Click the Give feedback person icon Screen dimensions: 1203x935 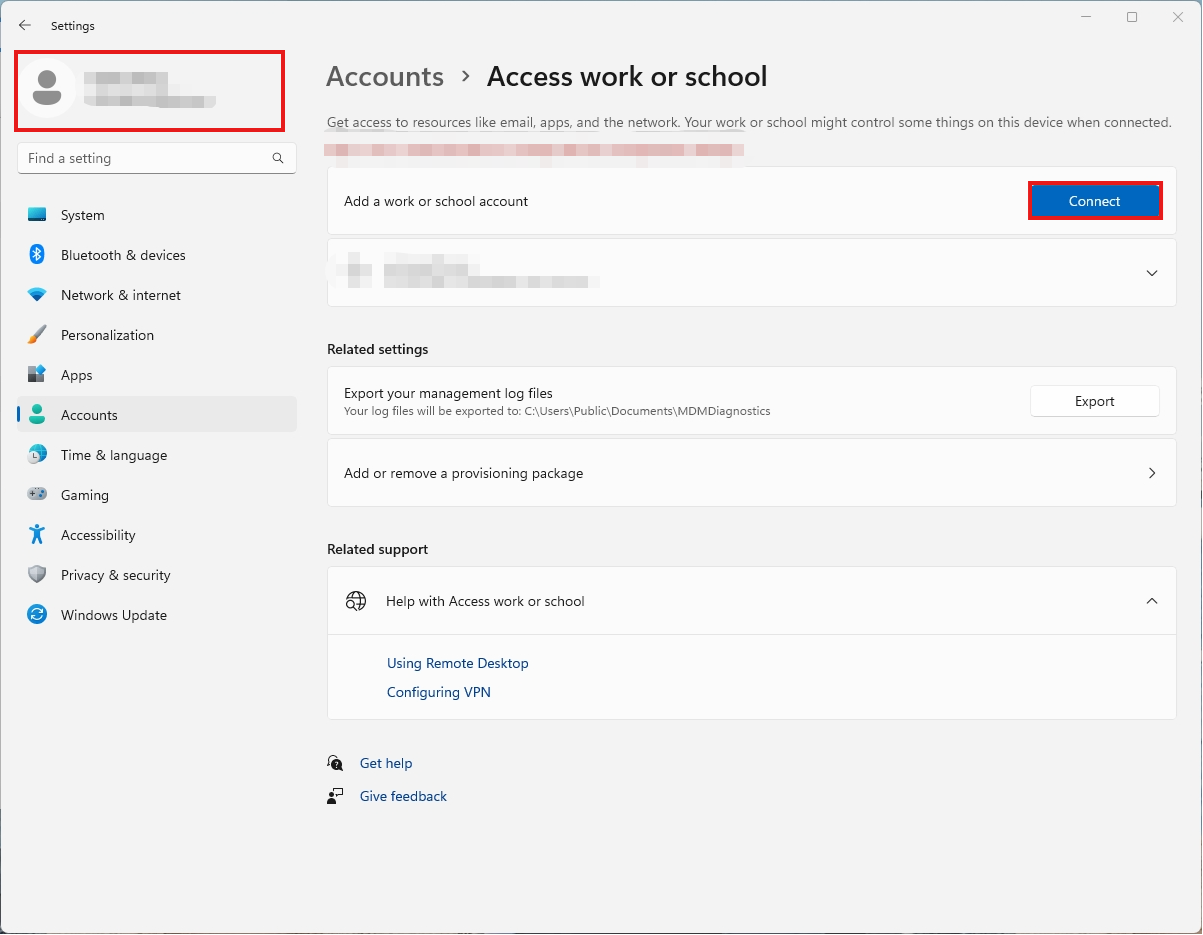(x=336, y=796)
